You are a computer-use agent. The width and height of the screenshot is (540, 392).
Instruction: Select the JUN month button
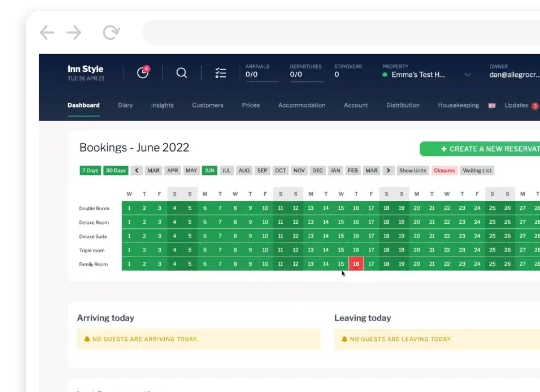click(x=210, y=171)
